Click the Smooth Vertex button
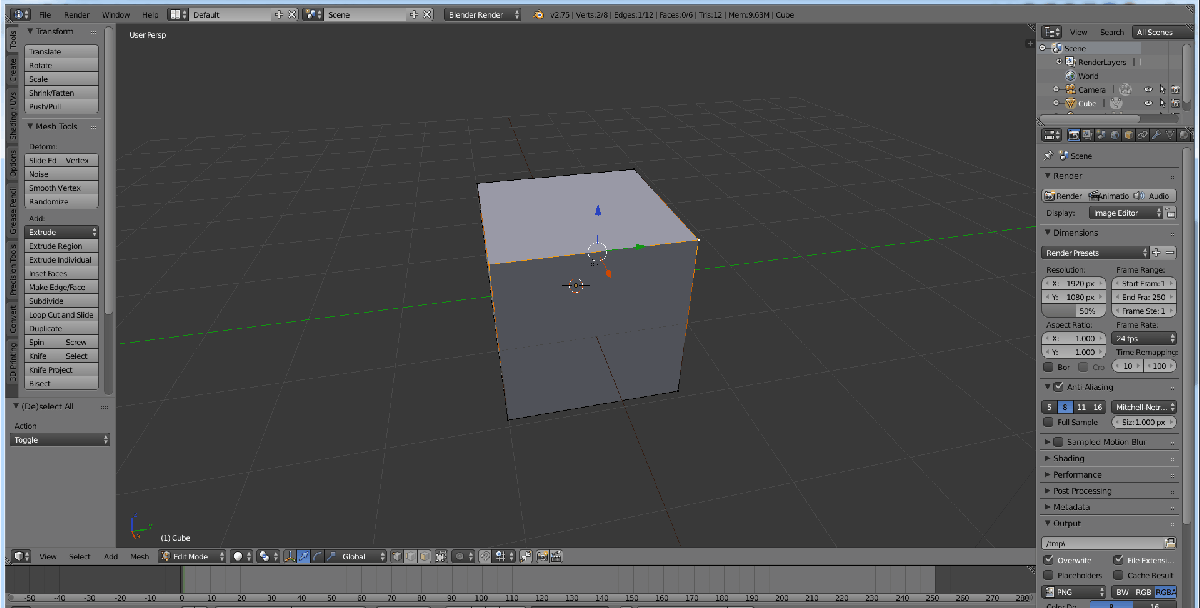Image resolution: width=1200 pixels, height=608 pixels. click(x=62, y=188)
